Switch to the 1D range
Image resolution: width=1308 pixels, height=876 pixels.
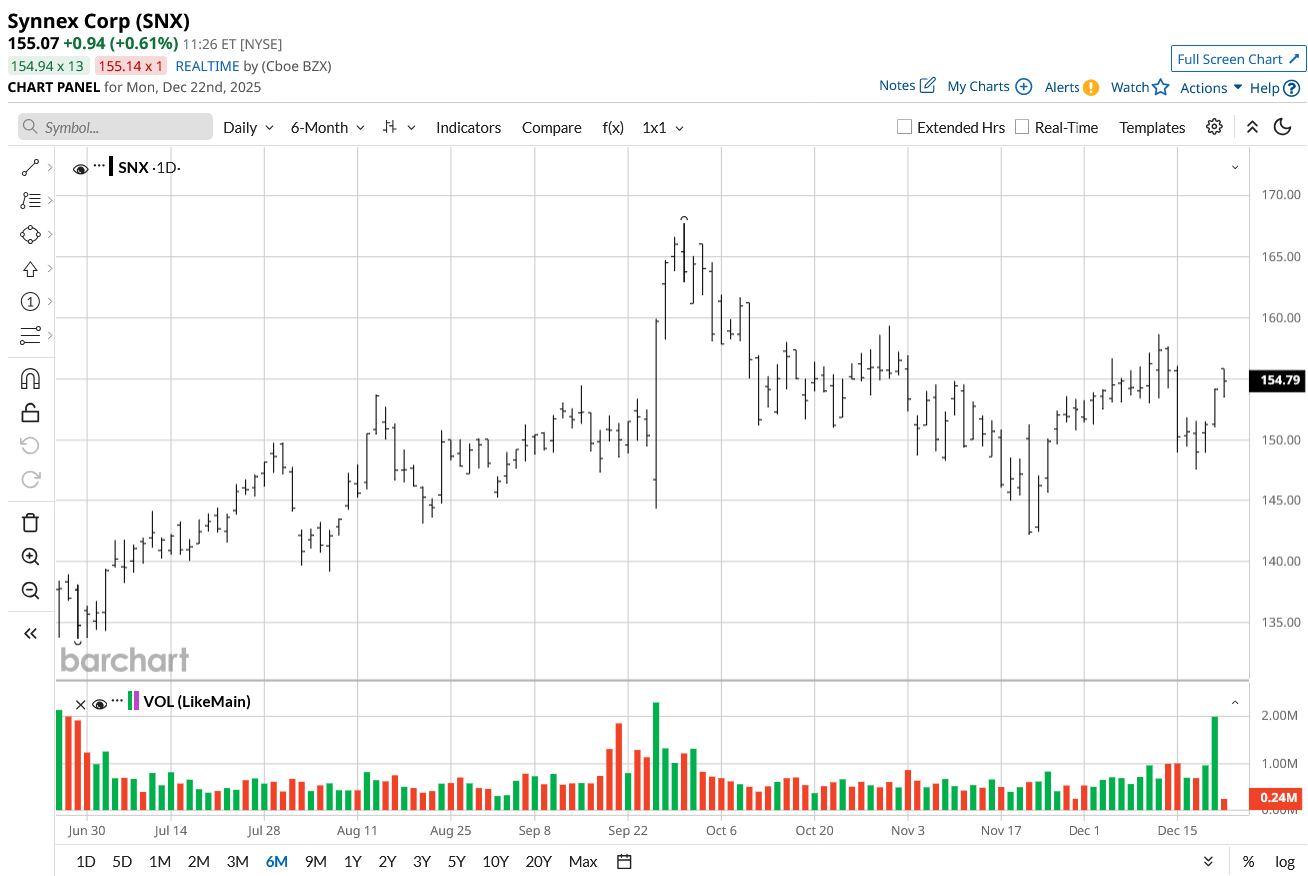tap(86, 862)
